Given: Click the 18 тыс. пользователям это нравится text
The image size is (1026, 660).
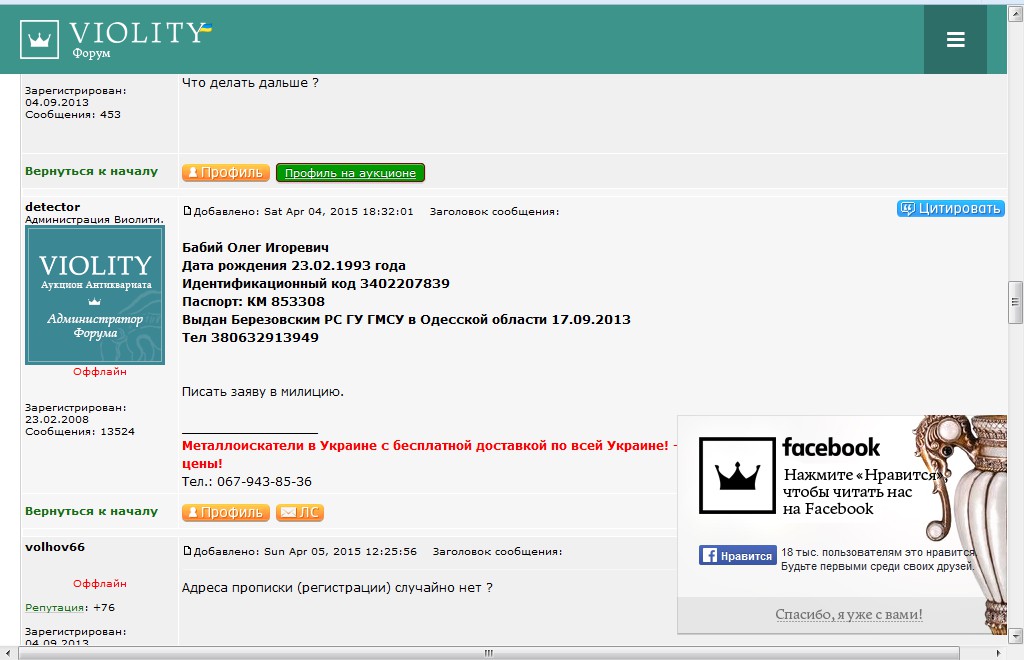Looking at the screenshot, I should pos(878,552).
